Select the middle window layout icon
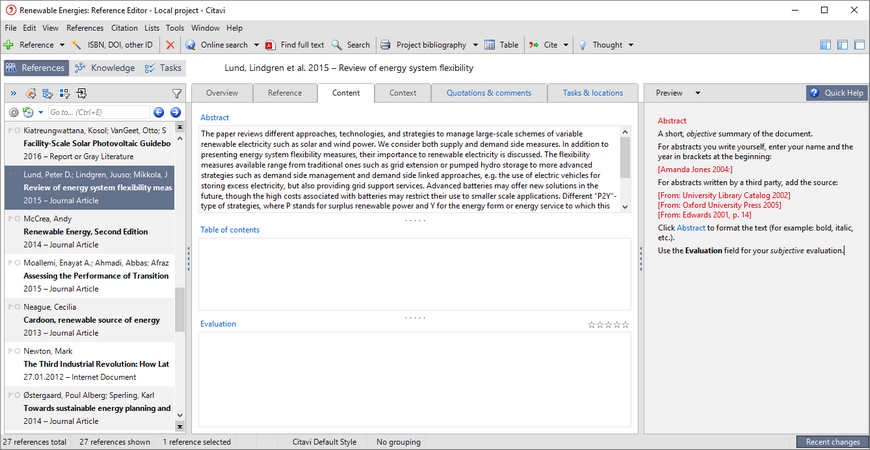Screen dimensions: 870x450 843,45
